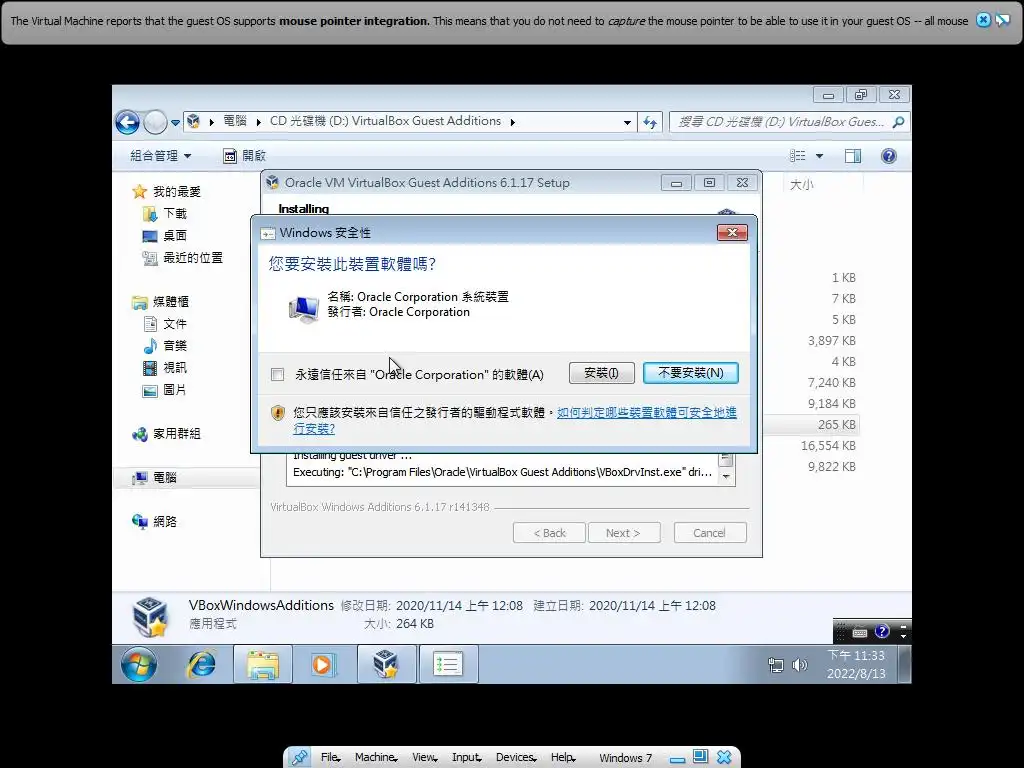This screenshot has width=1024, height=768.
Task: Expand address bar history dropdown
Action: [627, 122]
